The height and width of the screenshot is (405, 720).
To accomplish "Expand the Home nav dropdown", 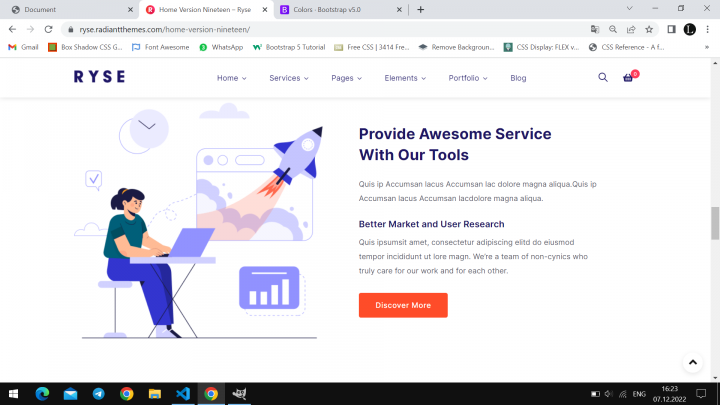I will pyautogui.click(x=231, y=78).
